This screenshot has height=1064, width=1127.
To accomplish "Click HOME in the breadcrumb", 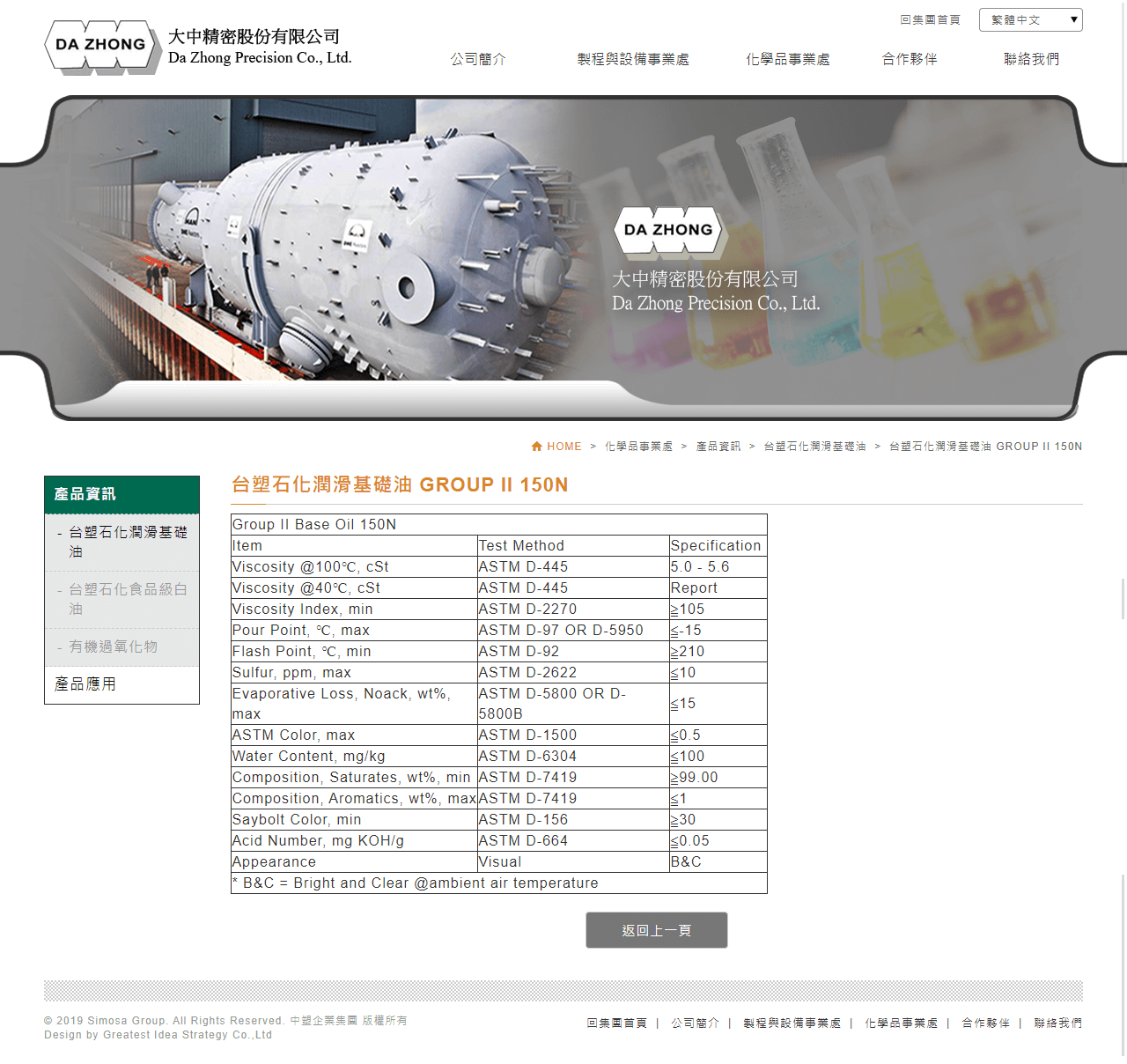I will click(x=564, y=447).
